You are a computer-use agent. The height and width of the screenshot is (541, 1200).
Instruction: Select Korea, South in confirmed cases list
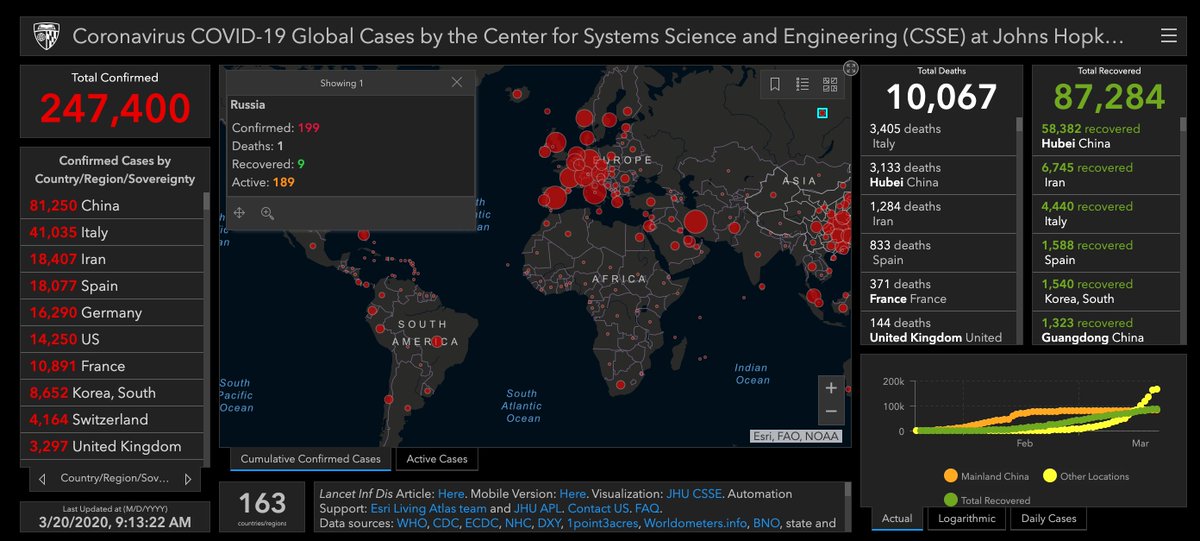(x=111, y=393)
